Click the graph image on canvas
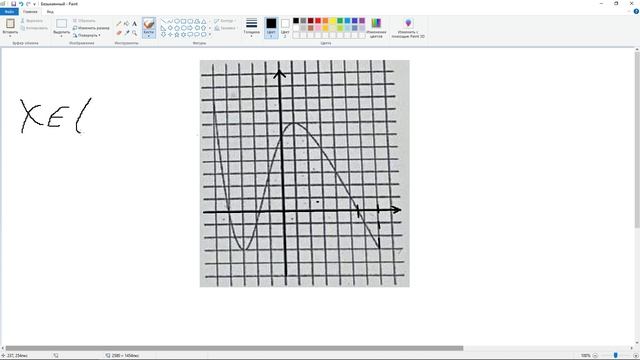Viewport: 640px width, 360px height. (304, 173)
